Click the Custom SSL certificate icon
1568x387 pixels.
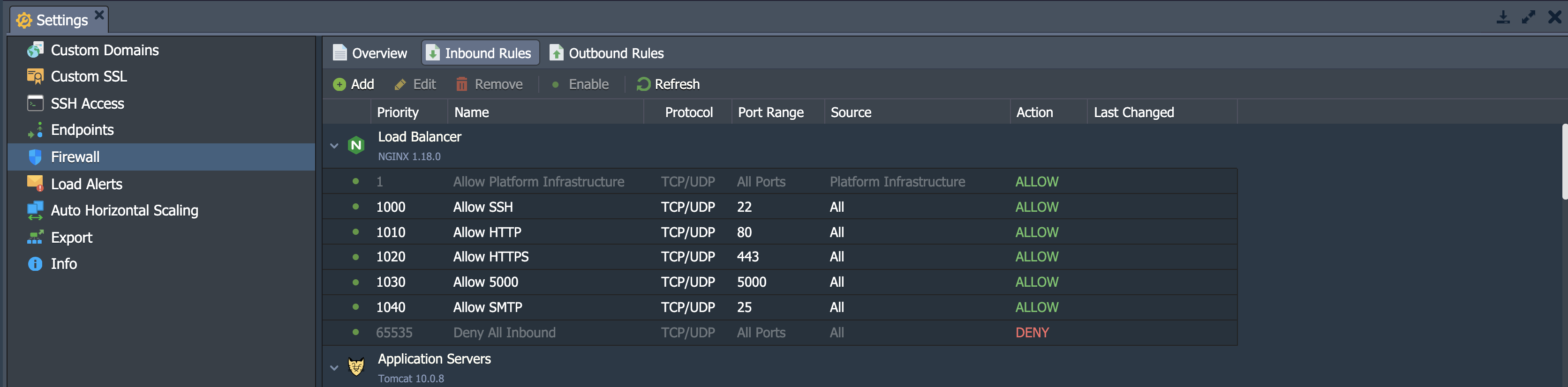point(35,77)
